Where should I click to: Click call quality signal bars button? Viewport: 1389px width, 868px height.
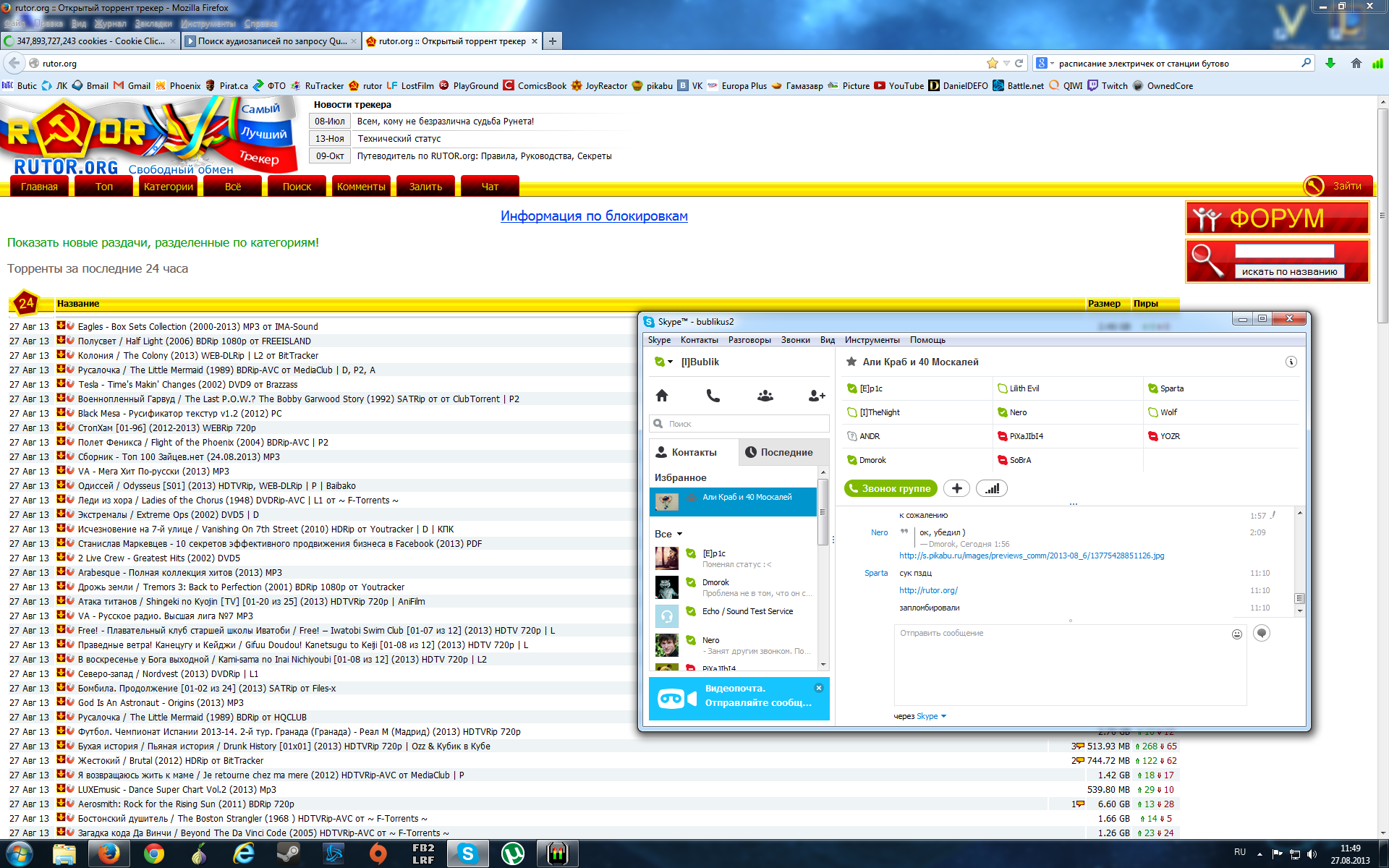[992, 489]
